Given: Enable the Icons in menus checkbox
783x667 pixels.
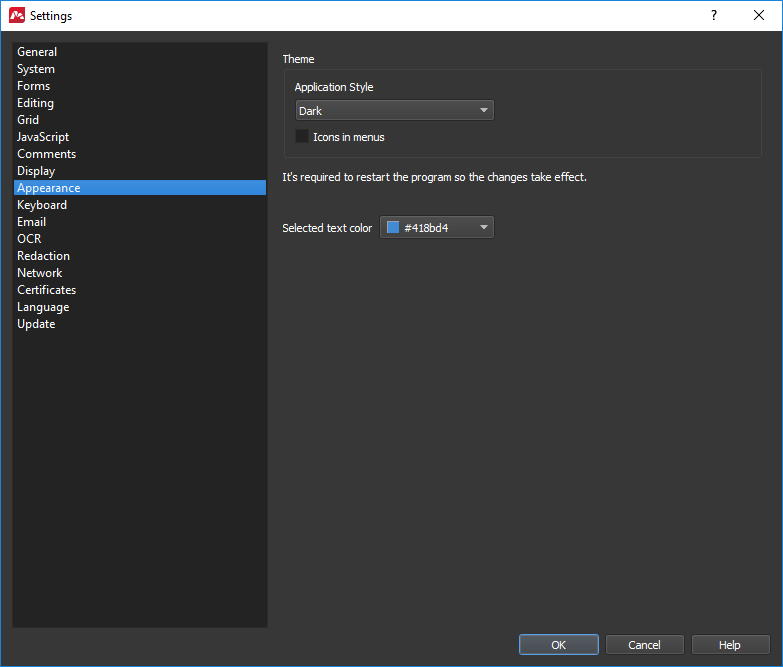Looking at the screenshot, I should [302, 136].
